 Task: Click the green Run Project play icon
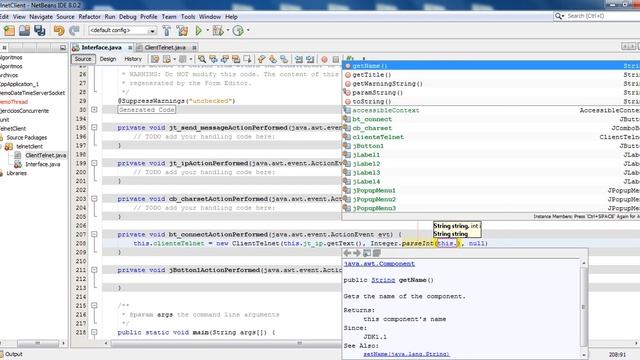199,31
